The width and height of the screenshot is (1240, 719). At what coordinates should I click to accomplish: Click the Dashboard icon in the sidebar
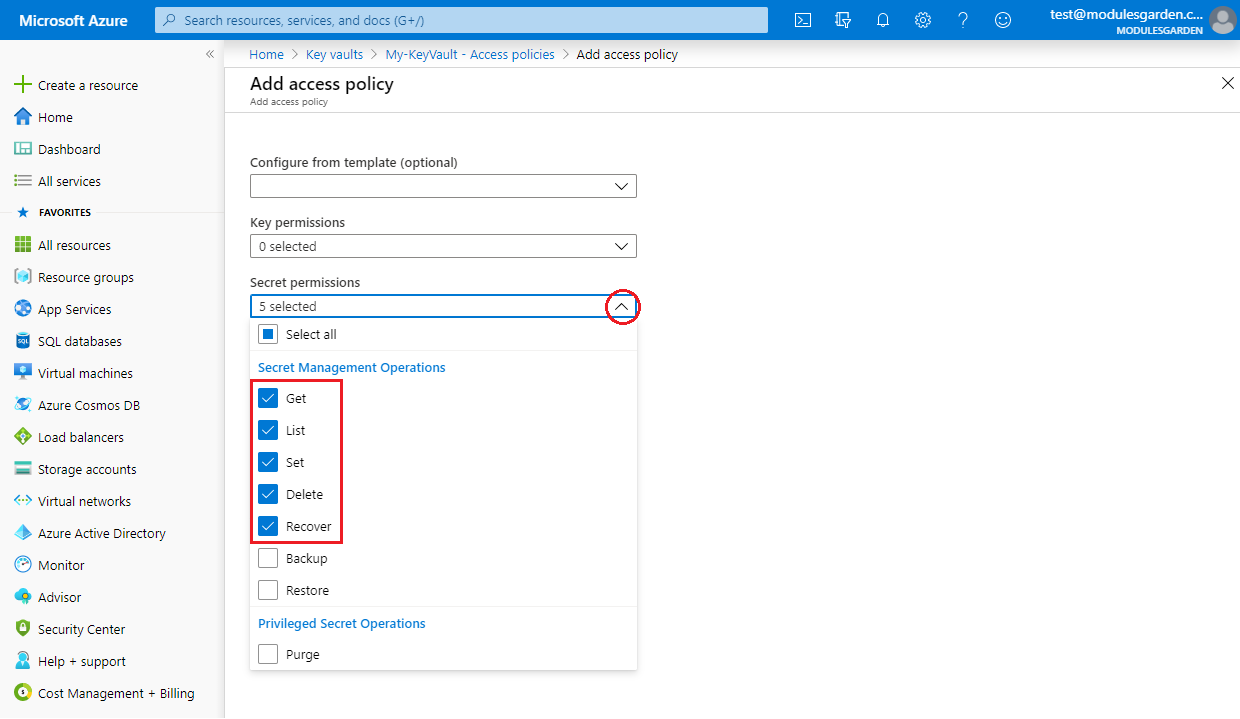pyautogui.click(x=23, y=149)
